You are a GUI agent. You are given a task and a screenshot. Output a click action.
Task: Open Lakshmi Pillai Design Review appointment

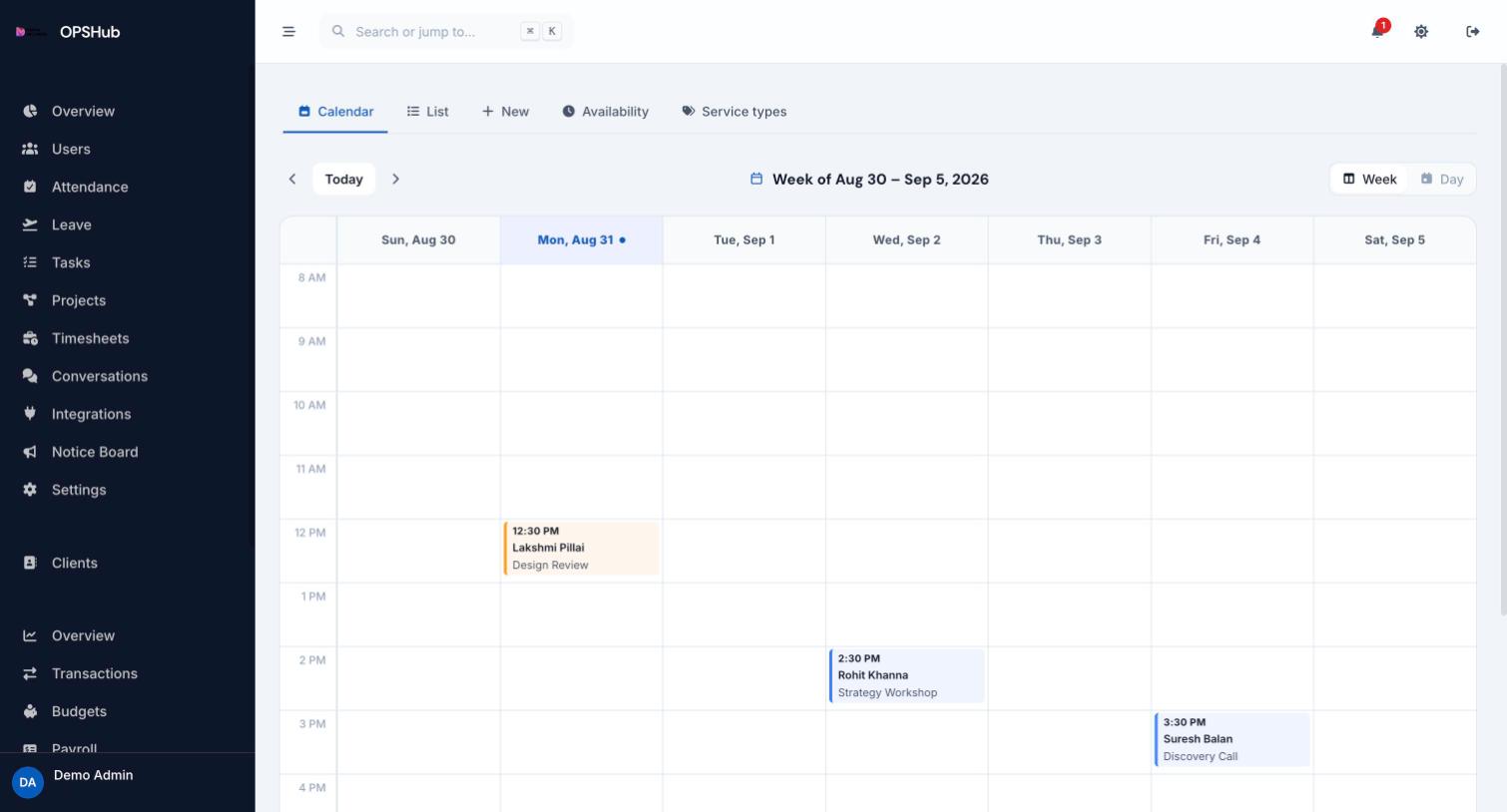click(x=581, y=549)
